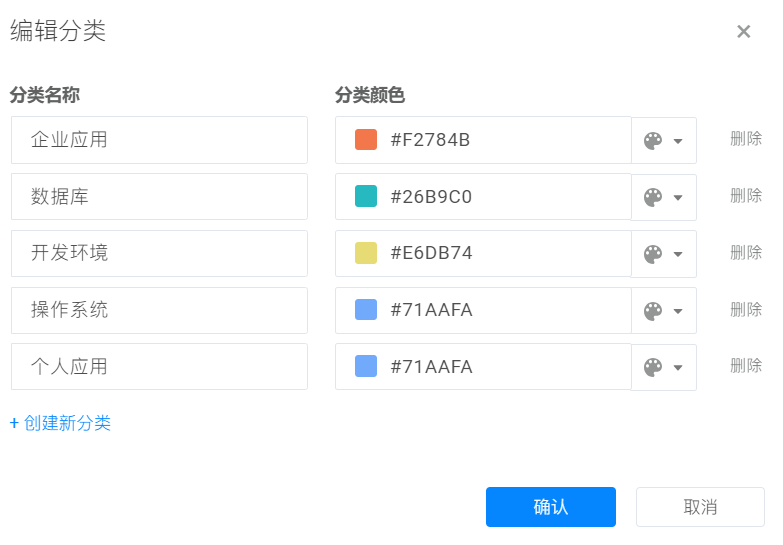Expand color dropdown arrow for 数据库 row
The image size is (783, 545).
[x=678, y=198]
